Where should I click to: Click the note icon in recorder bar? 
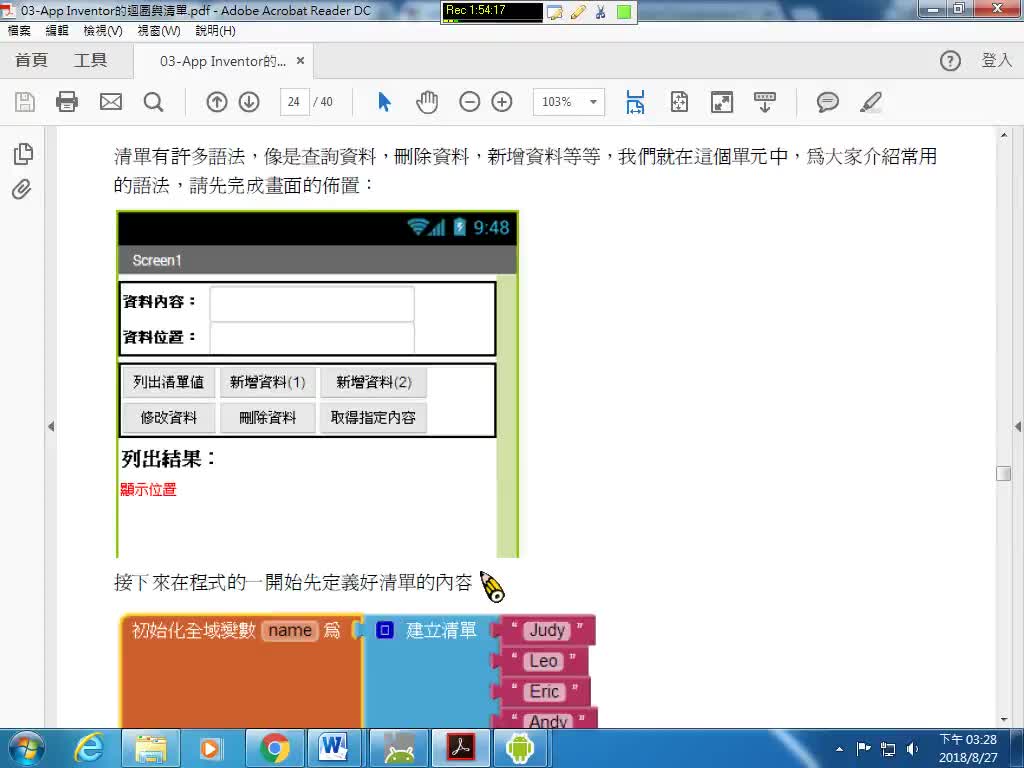tap(554, 12)
